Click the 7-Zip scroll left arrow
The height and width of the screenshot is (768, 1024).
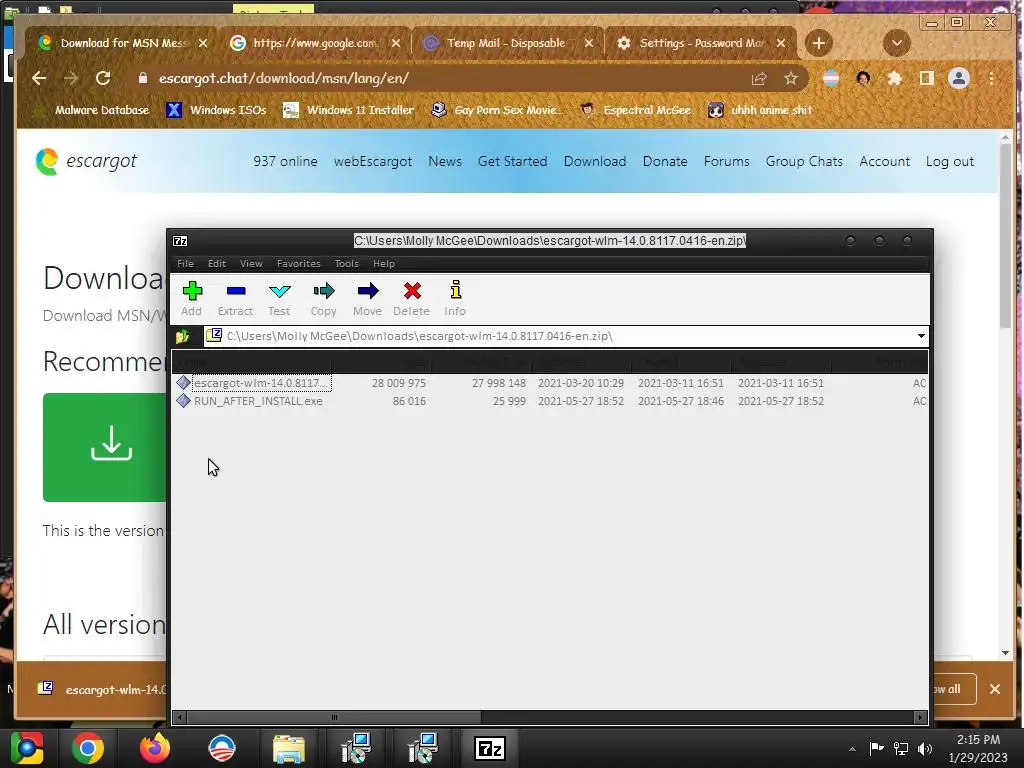(x=180, y=718)
